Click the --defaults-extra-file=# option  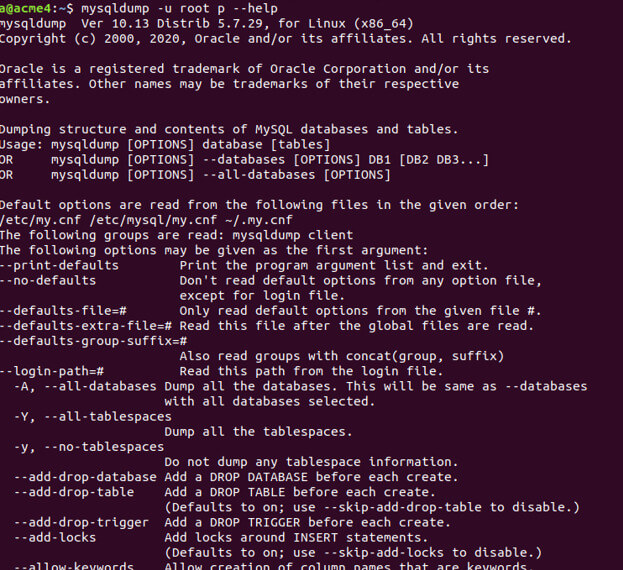click(x=86, y=326)
